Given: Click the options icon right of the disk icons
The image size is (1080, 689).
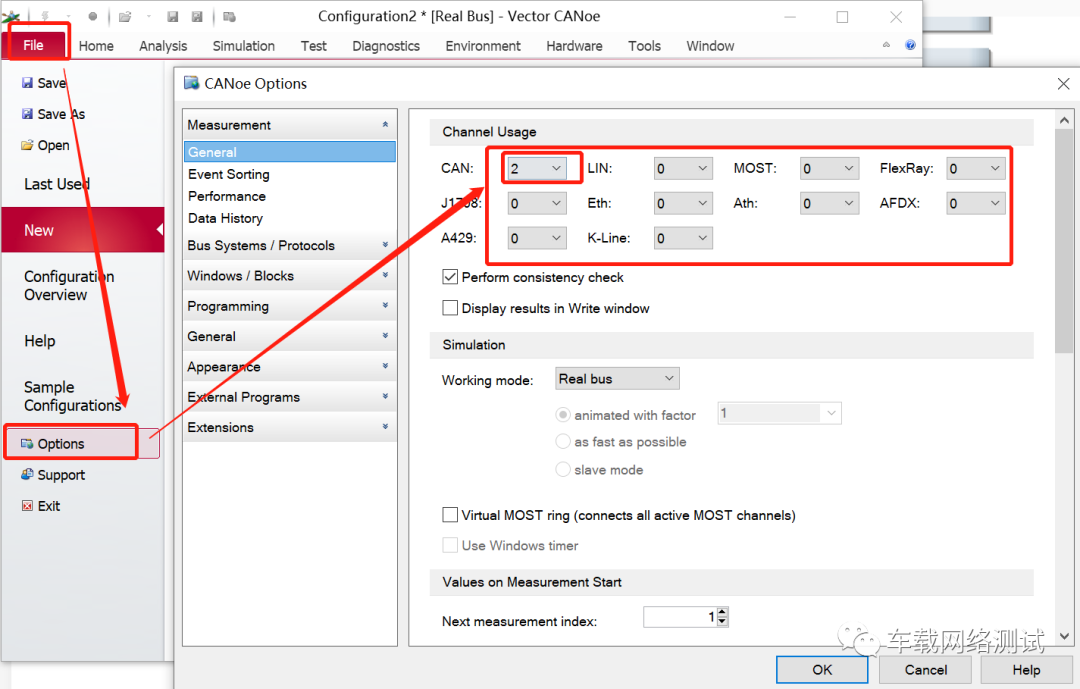Looking at the screenshot, I should (x=229, y=17).
